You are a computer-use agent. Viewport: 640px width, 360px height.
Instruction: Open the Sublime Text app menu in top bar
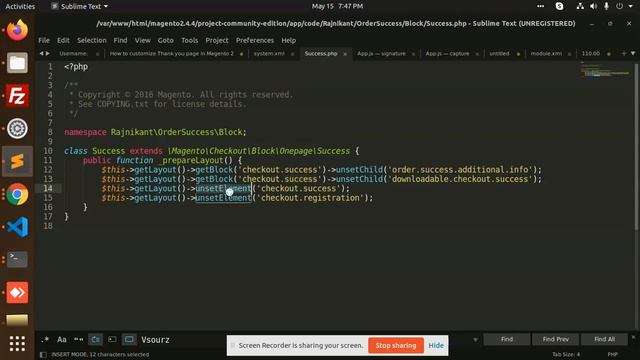pyautogui.click(x=80, y=6)
